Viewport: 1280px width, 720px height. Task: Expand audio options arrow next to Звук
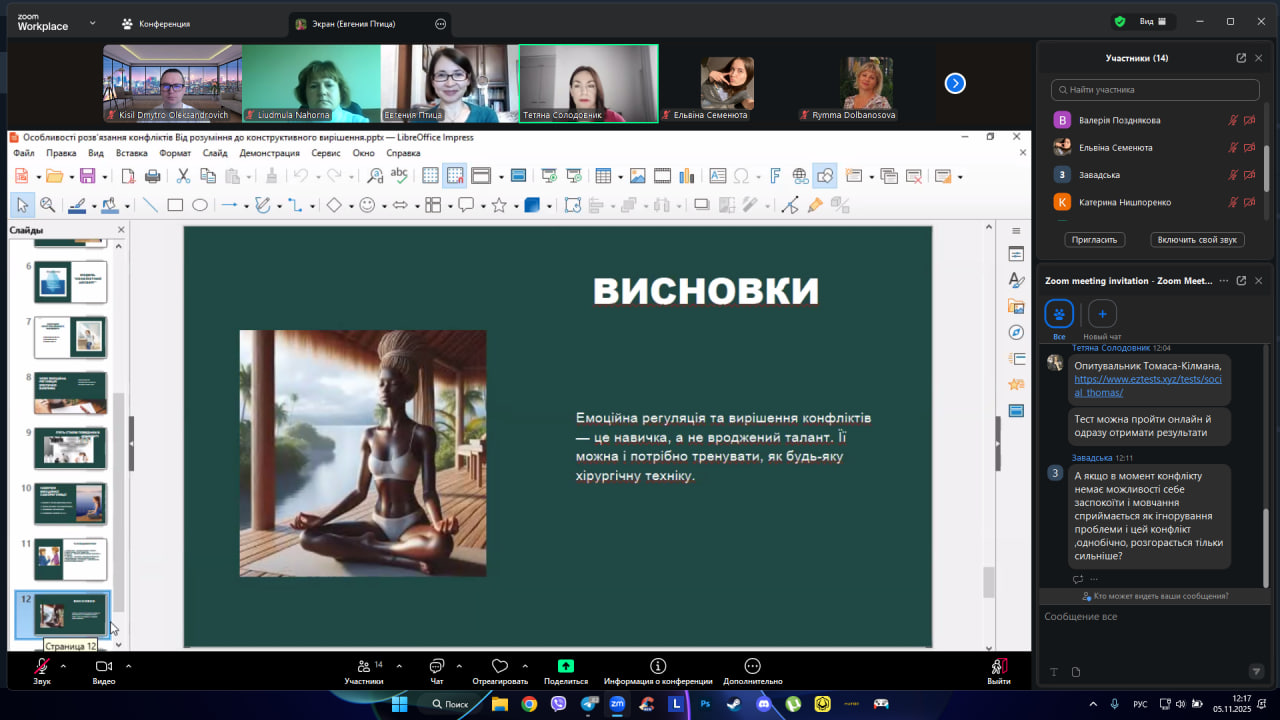coord(63,666)
